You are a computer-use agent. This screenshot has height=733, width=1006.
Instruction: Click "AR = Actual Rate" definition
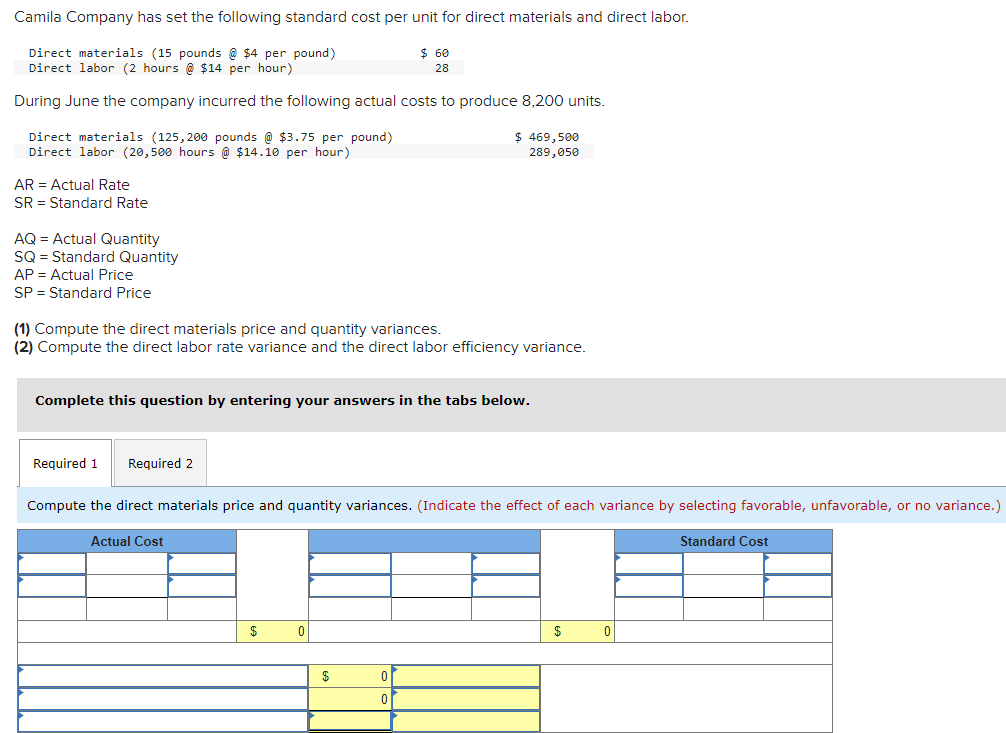pos(72,185)
